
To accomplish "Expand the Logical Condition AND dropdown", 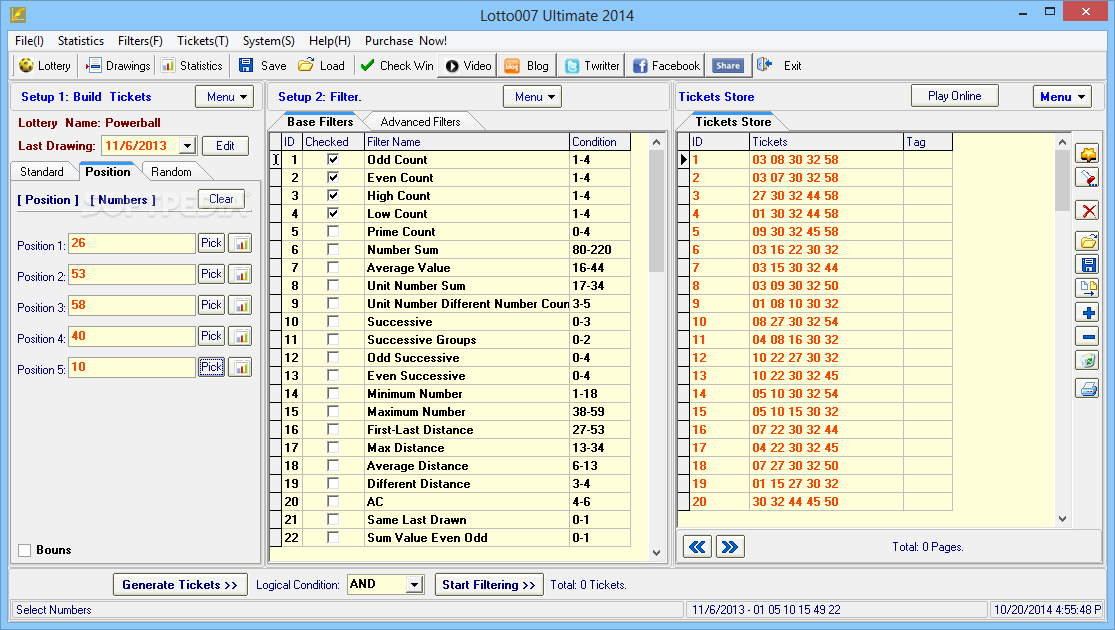I will point(415,584).
